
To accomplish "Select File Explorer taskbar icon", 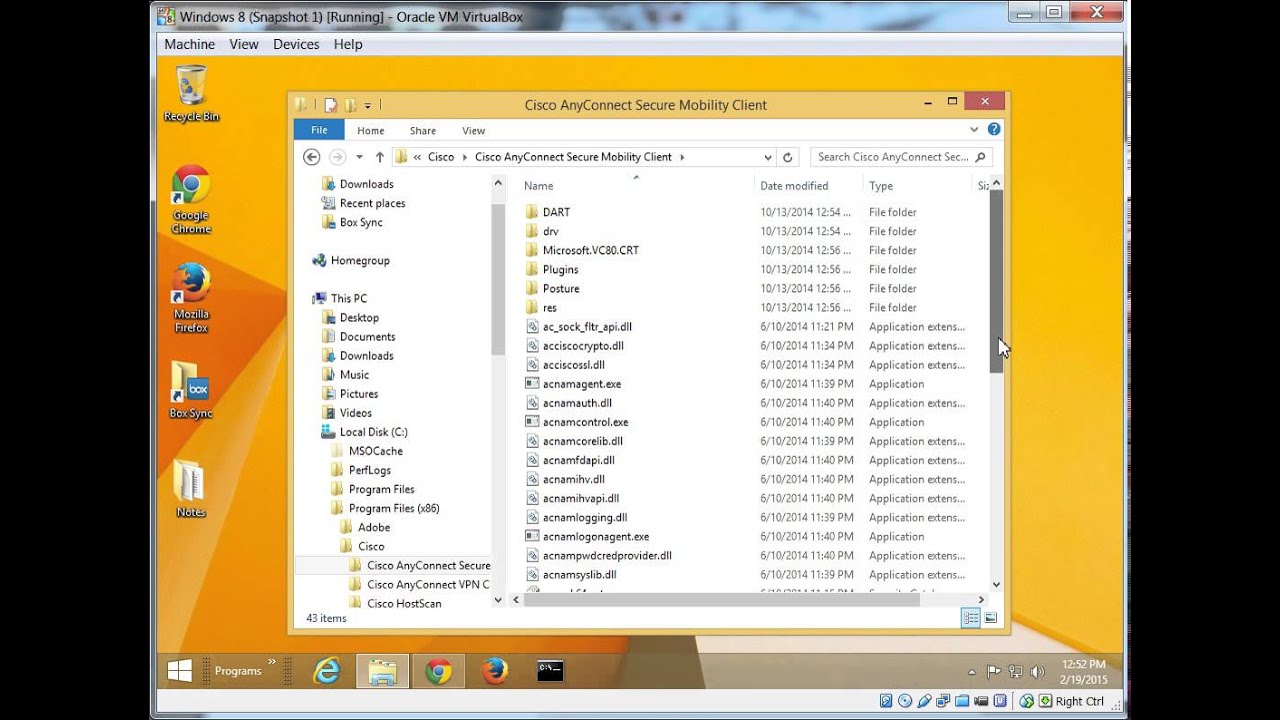I will (x=382, y=671).
